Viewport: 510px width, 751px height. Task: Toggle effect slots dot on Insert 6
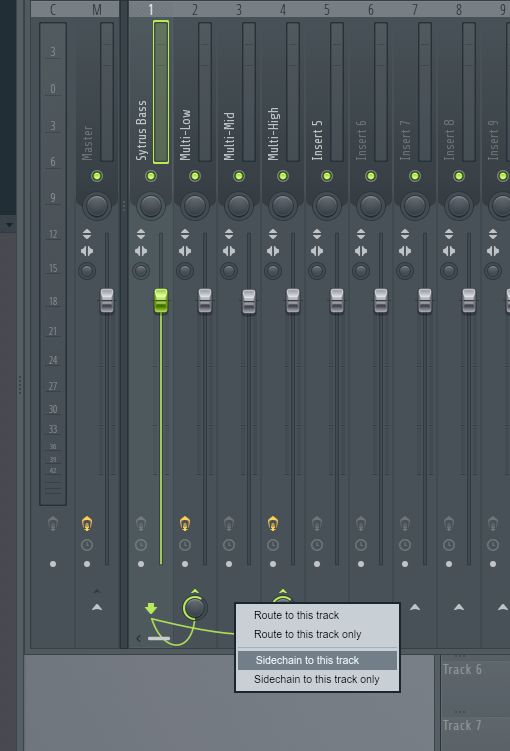tap(361, 564)
